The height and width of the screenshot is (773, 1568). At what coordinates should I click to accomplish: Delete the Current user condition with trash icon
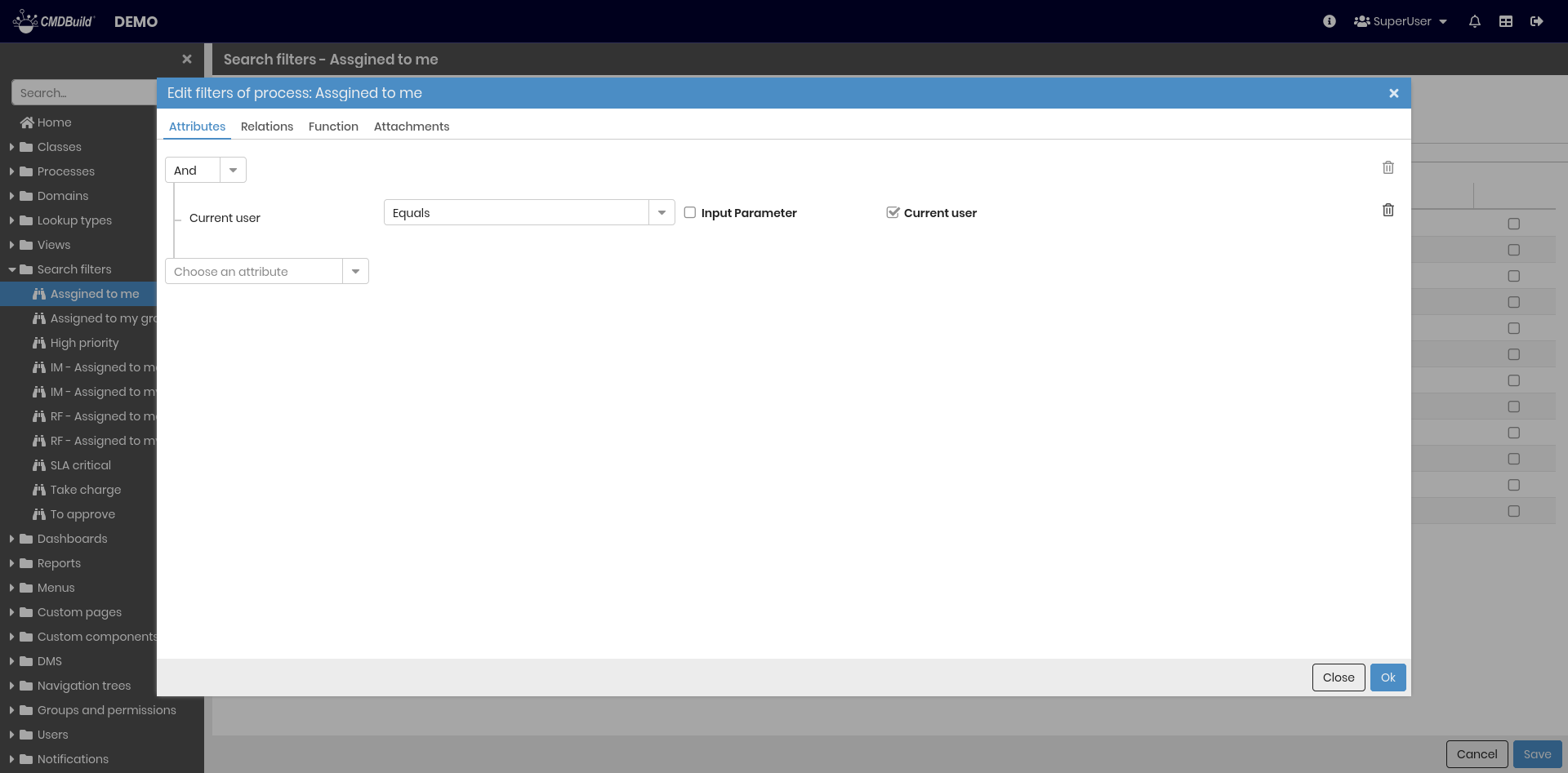[x=1388, y=210]
